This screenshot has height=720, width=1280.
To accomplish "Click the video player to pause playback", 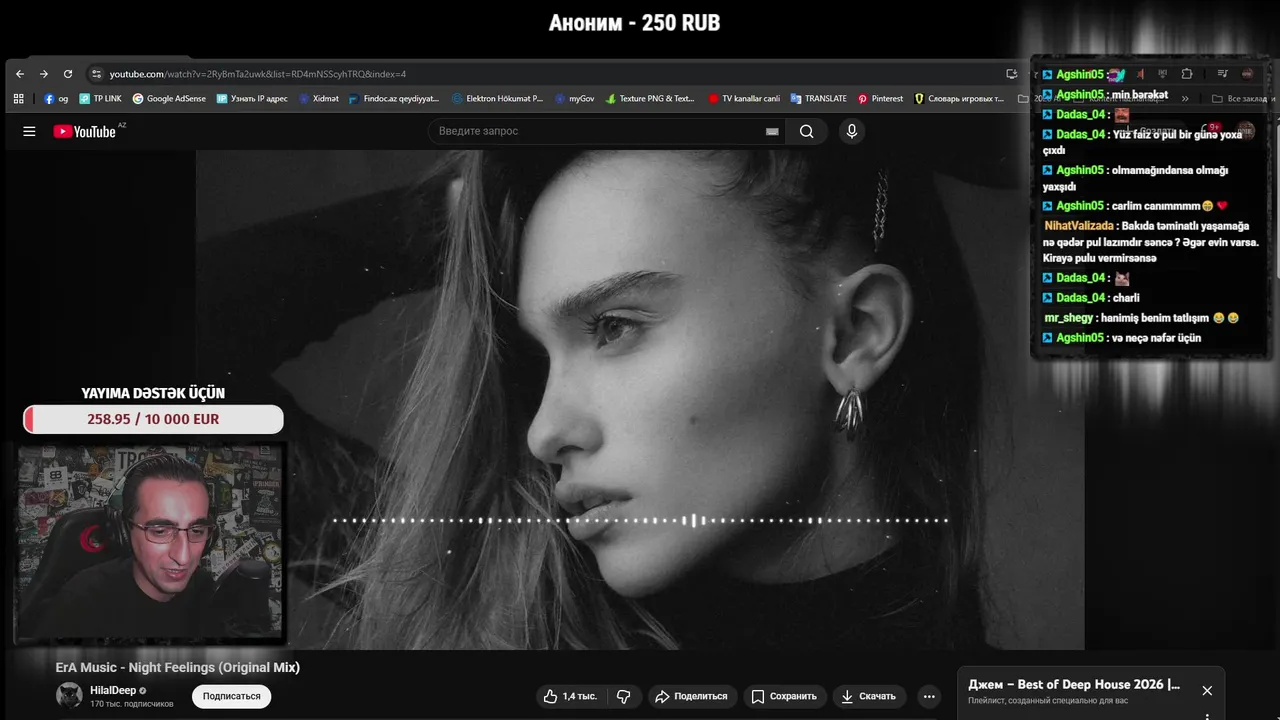I will pos(640,399).
